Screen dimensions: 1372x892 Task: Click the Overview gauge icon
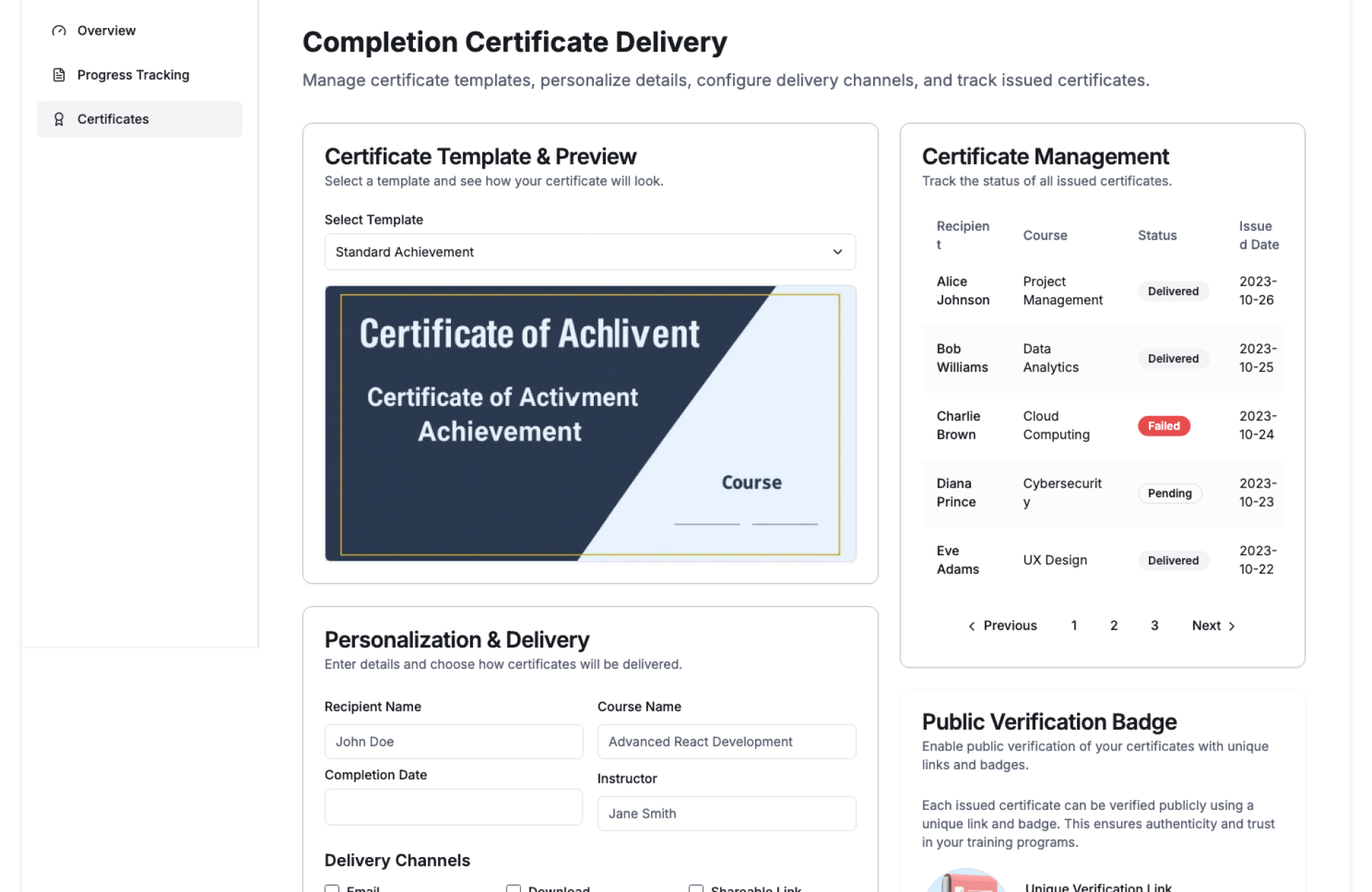[59, 31]
